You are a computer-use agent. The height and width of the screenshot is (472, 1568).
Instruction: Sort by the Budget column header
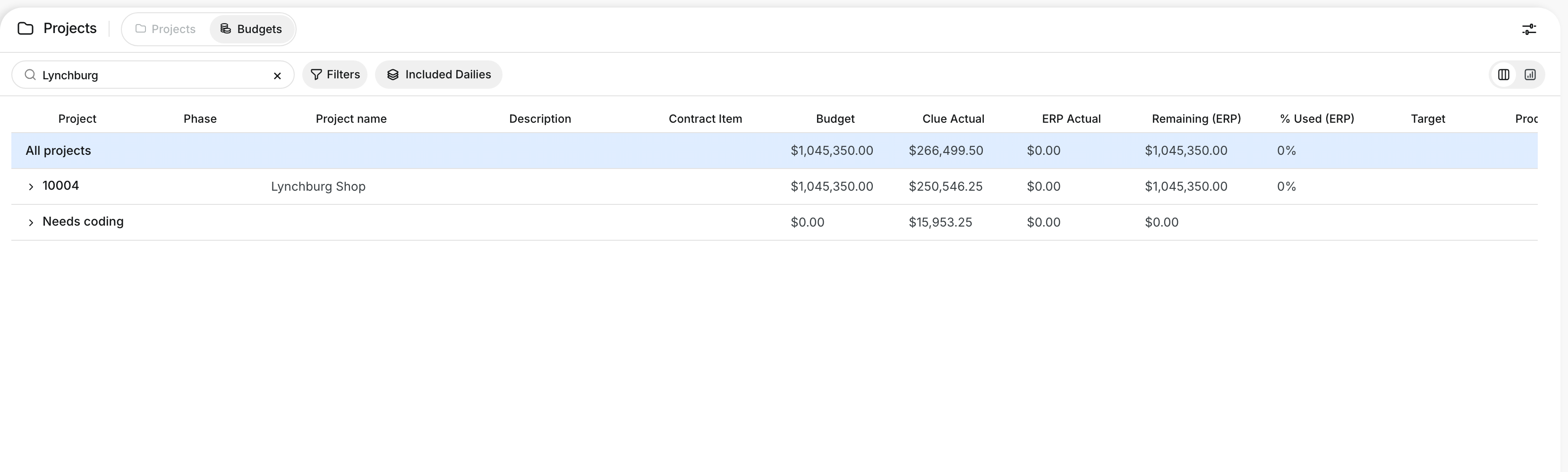[835, 118]
